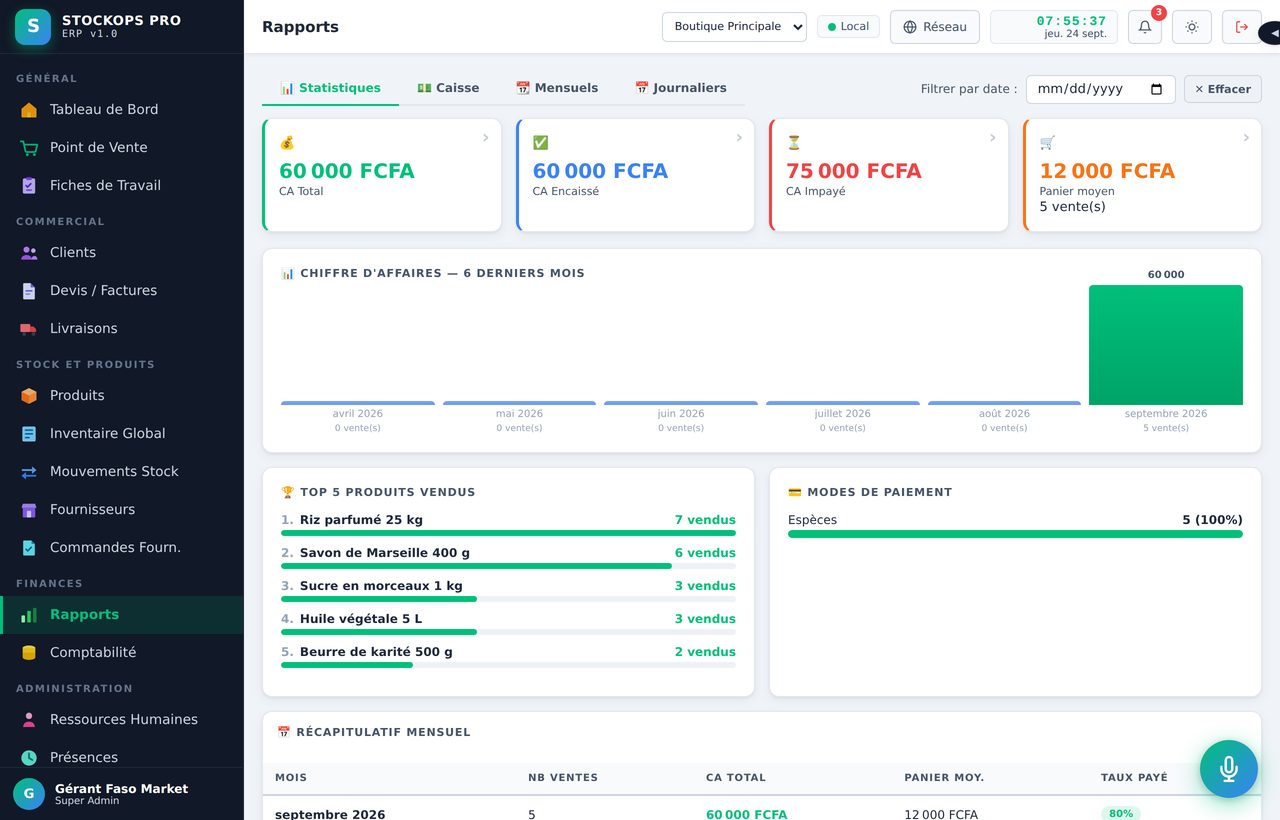1280x820 pixels.
Task: Click the red logout icon
Action: point(1242,27)
